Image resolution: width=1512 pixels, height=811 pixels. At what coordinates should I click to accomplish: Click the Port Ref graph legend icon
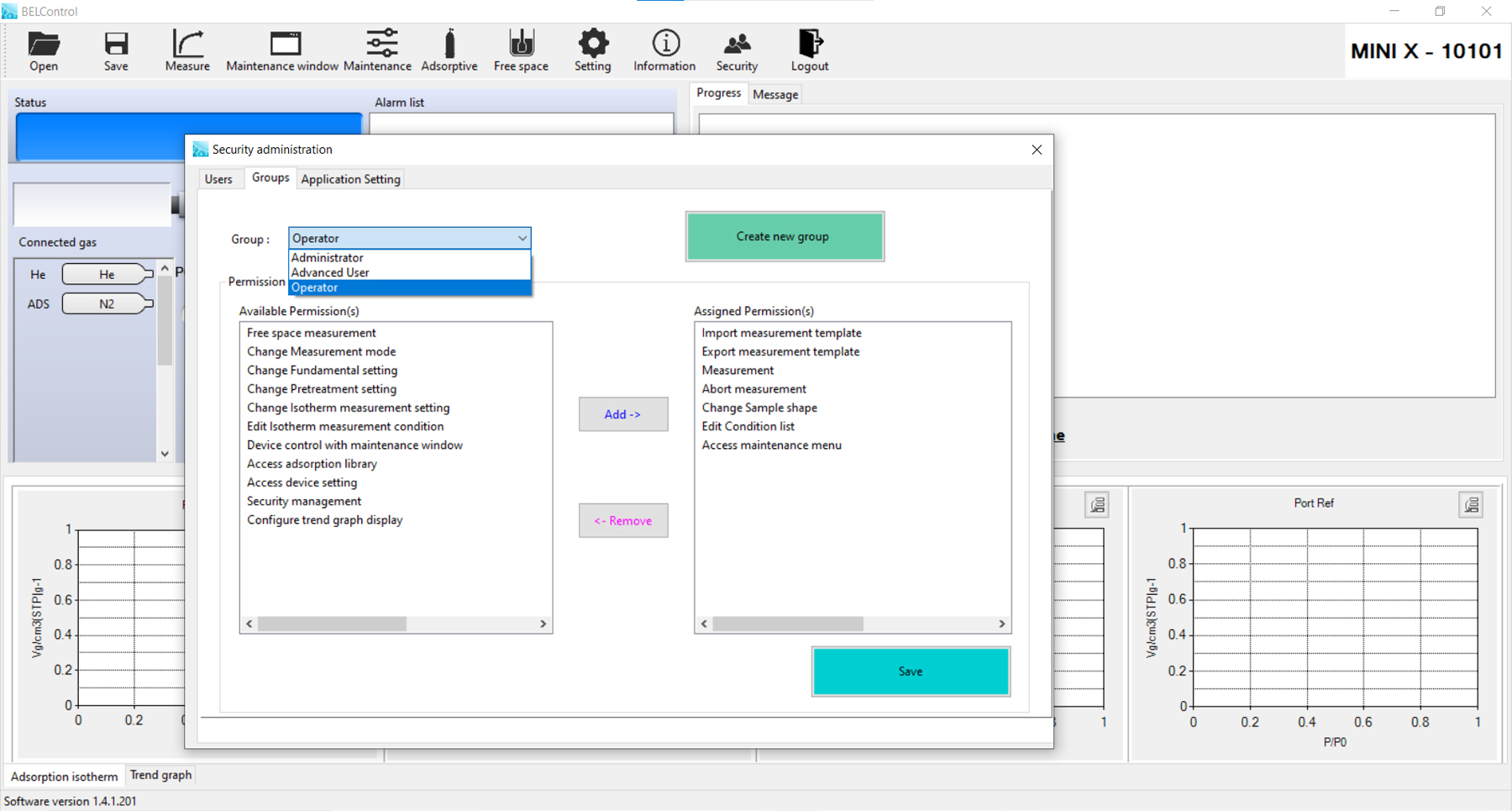1471,504
